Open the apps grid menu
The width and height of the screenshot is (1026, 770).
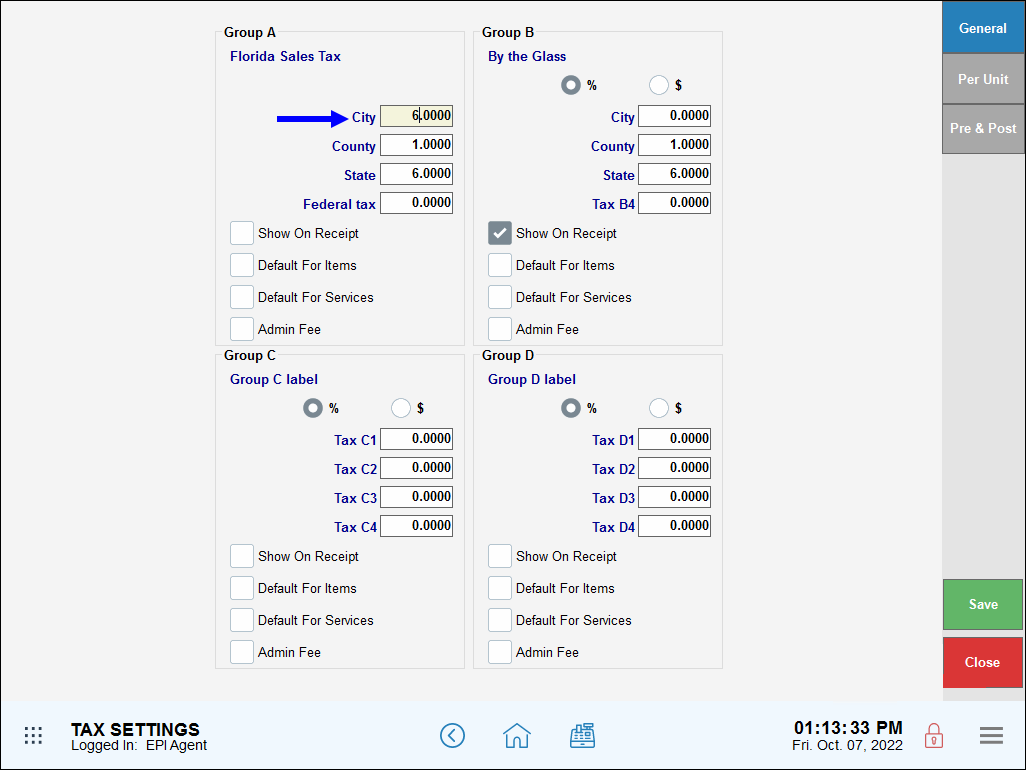[x=33, y=735]
